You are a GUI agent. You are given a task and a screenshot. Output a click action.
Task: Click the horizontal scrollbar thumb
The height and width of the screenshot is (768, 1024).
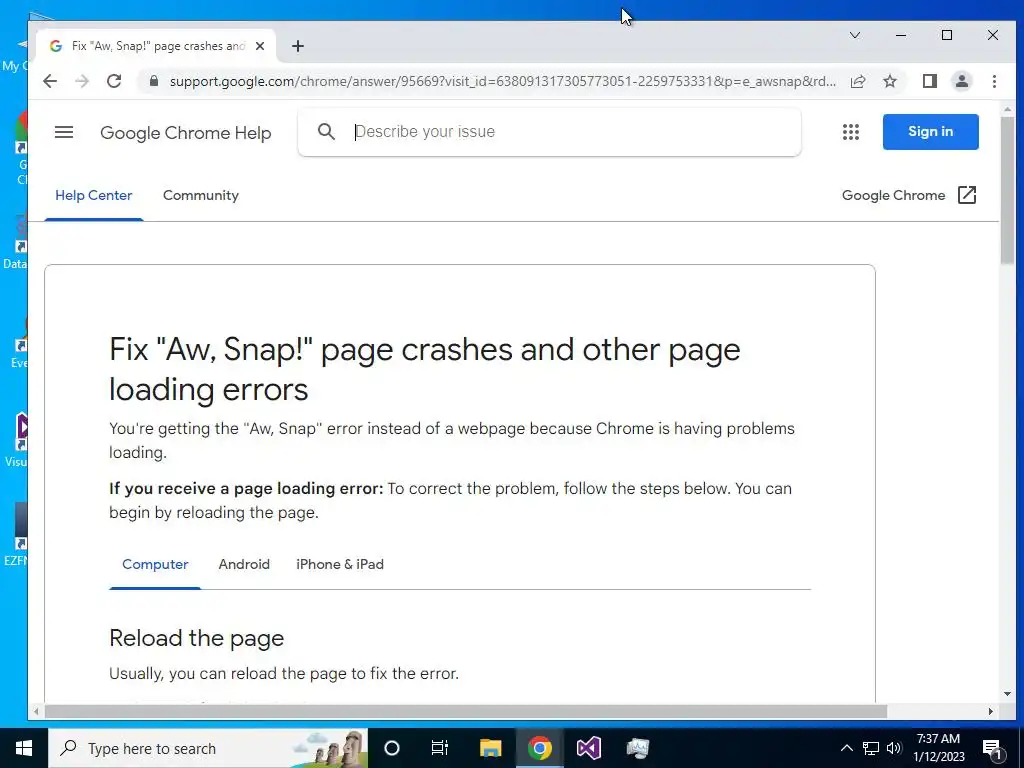[466, 711]
